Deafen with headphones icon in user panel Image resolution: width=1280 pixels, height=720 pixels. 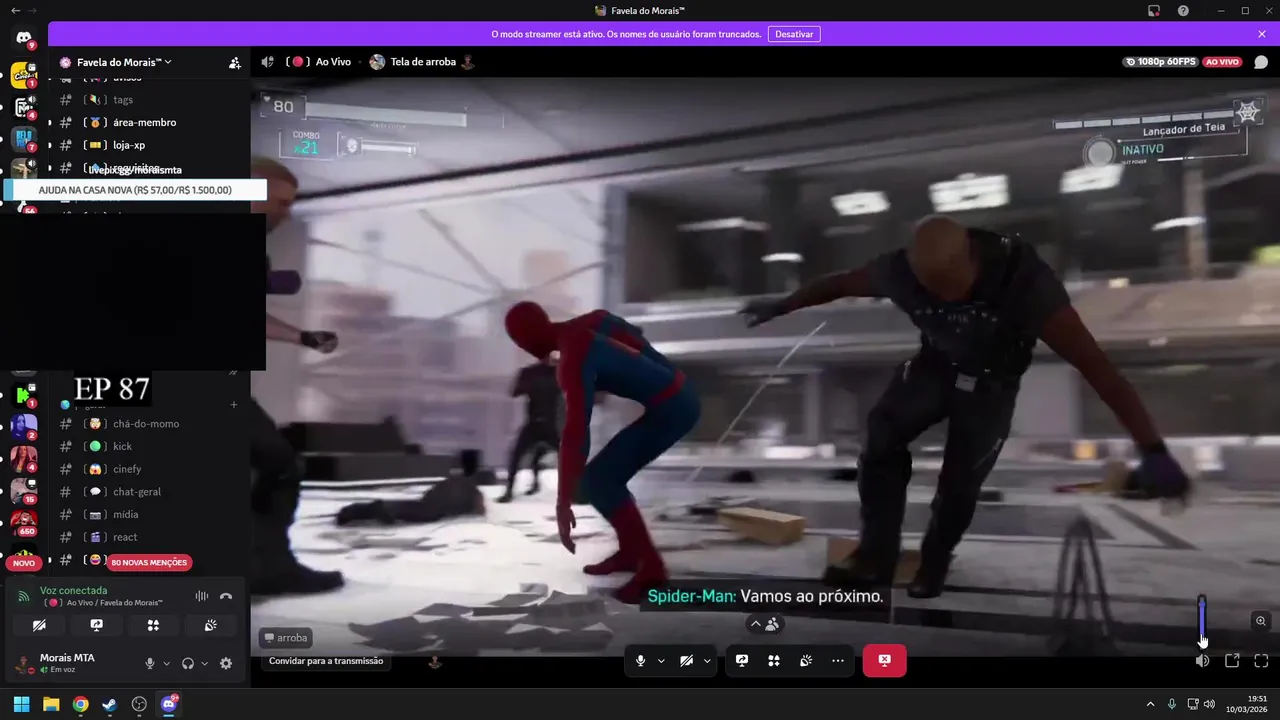point(188,663)
